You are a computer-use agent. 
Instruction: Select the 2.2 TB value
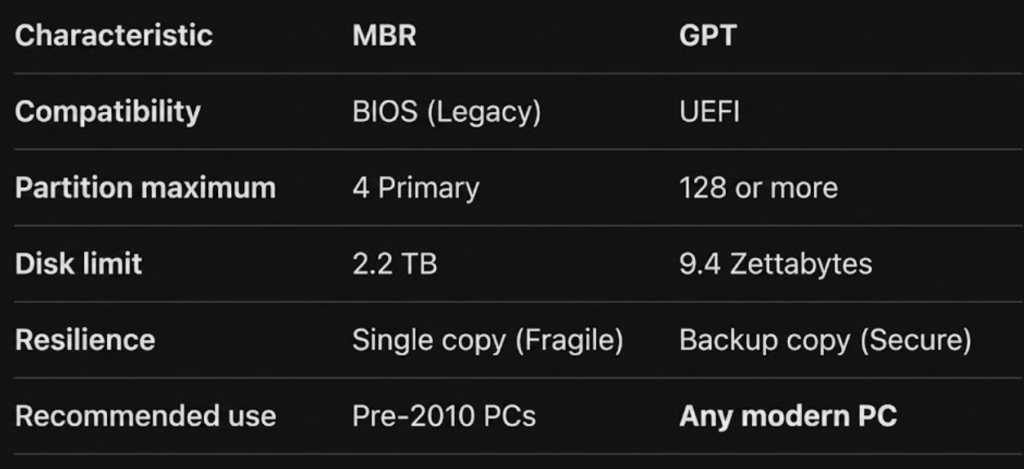[394, 264]
